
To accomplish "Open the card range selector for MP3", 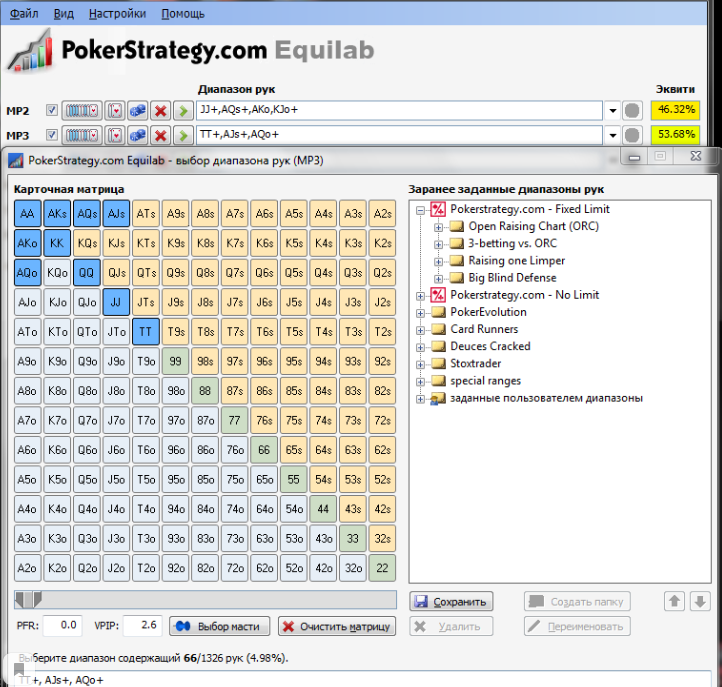I will click(x=82, y=135).
